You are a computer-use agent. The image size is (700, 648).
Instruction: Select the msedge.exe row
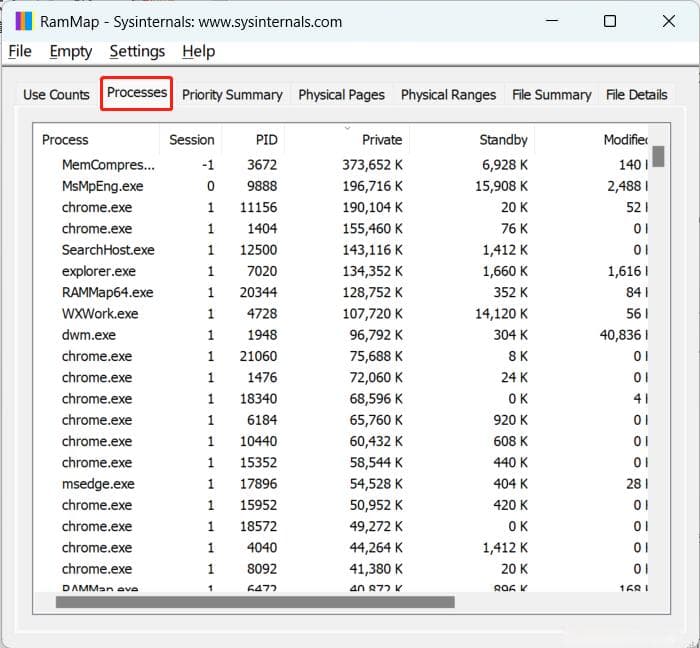pyautogui.click(x=340, y=484)
